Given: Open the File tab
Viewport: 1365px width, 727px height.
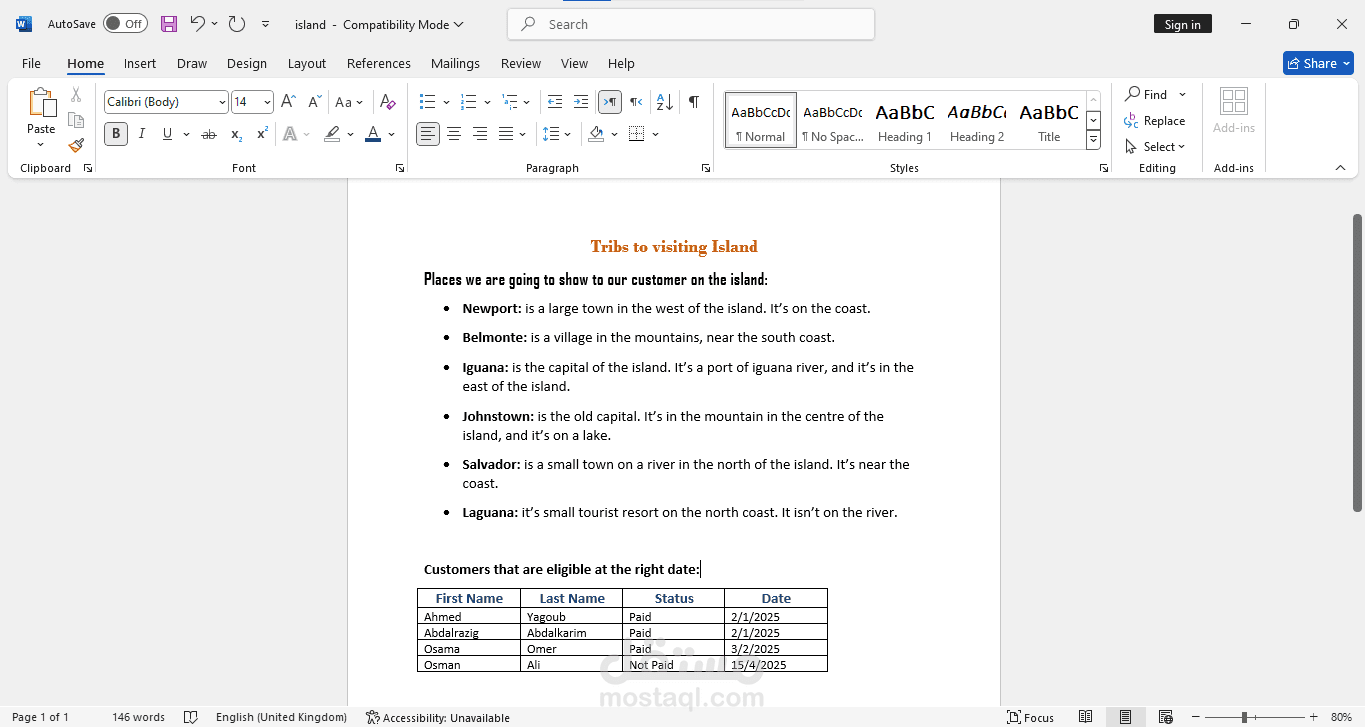Looking at the screenshot, I should point(31,63).
